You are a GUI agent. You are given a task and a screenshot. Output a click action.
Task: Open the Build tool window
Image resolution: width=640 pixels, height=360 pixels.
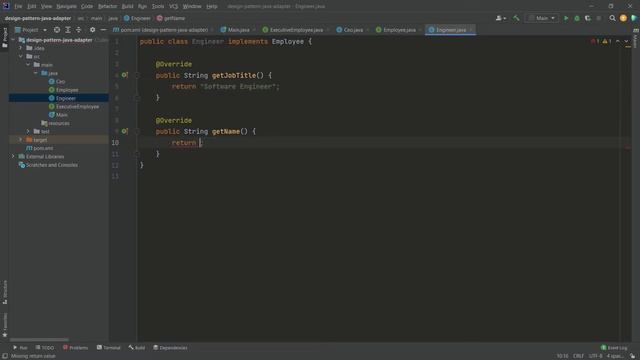point(137,348)
